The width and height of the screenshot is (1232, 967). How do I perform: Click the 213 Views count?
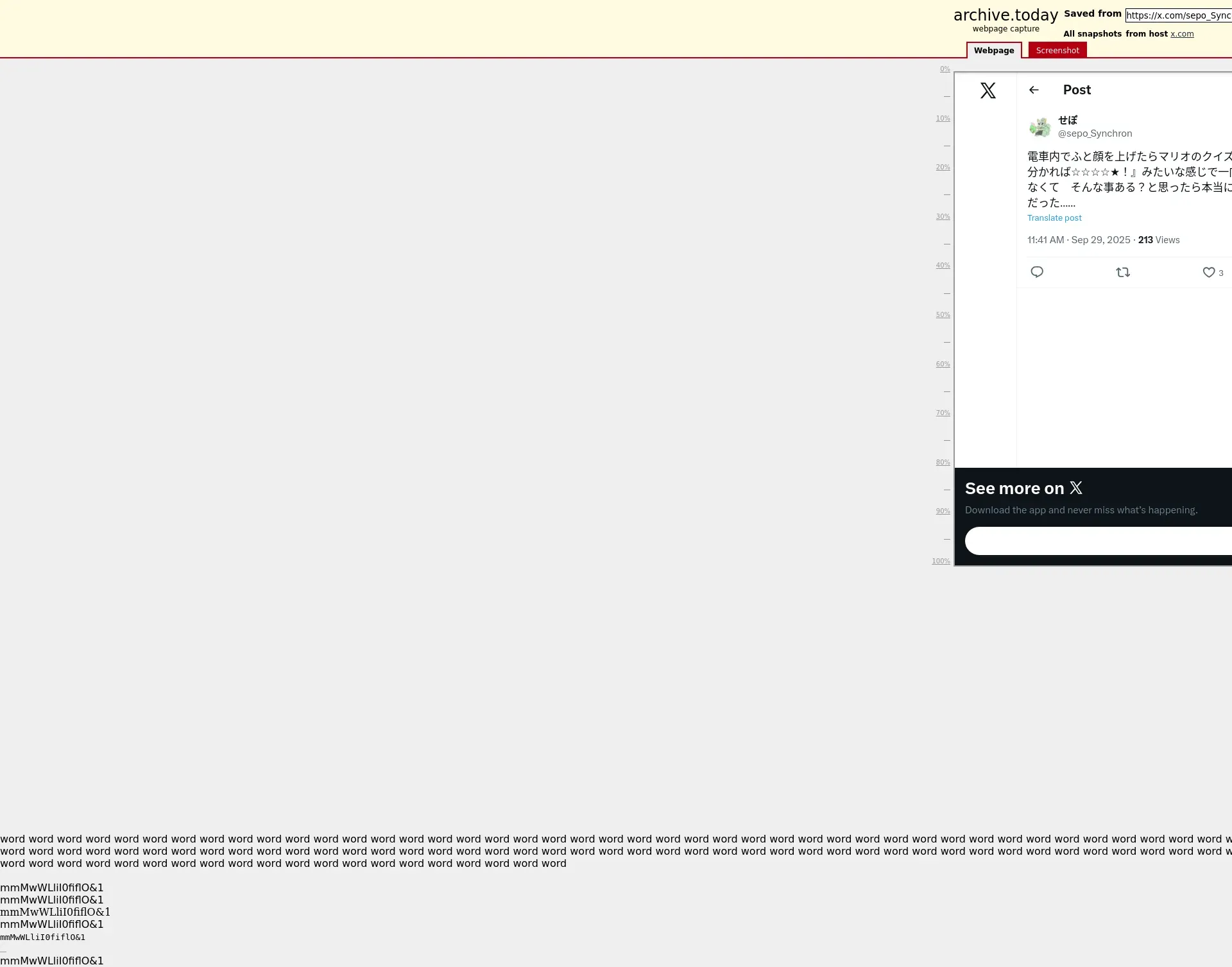[1158, 240]
